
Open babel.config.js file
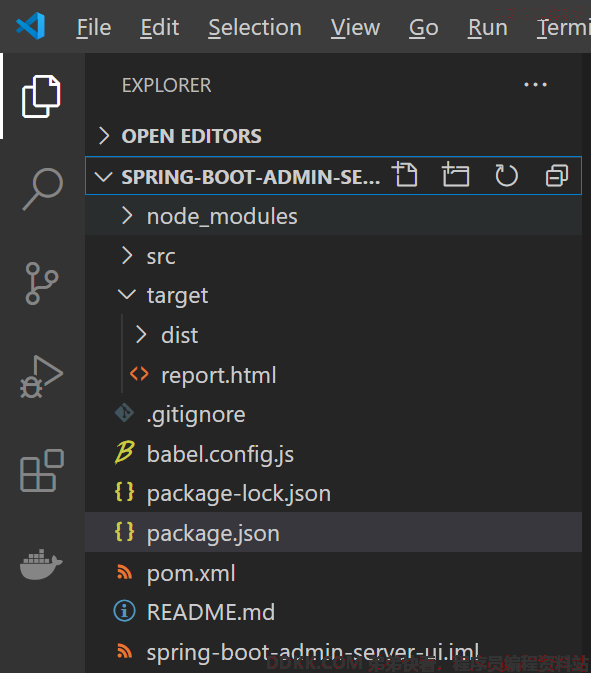click(220, 454)
